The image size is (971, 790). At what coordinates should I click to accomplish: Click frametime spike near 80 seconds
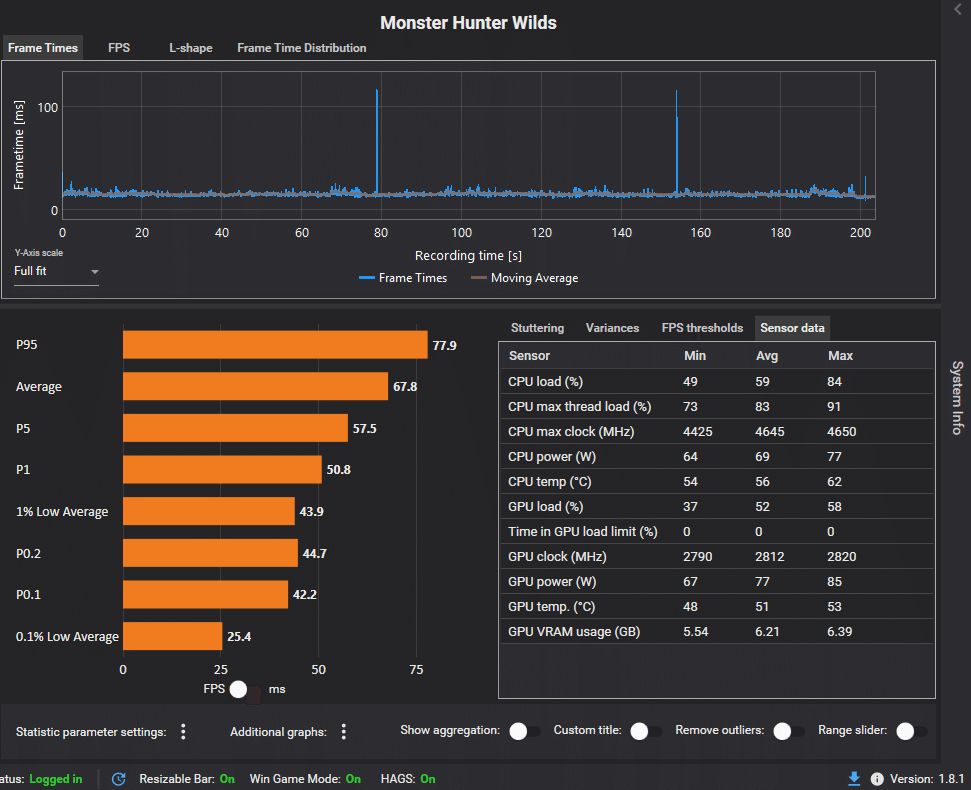click(377, 142)
